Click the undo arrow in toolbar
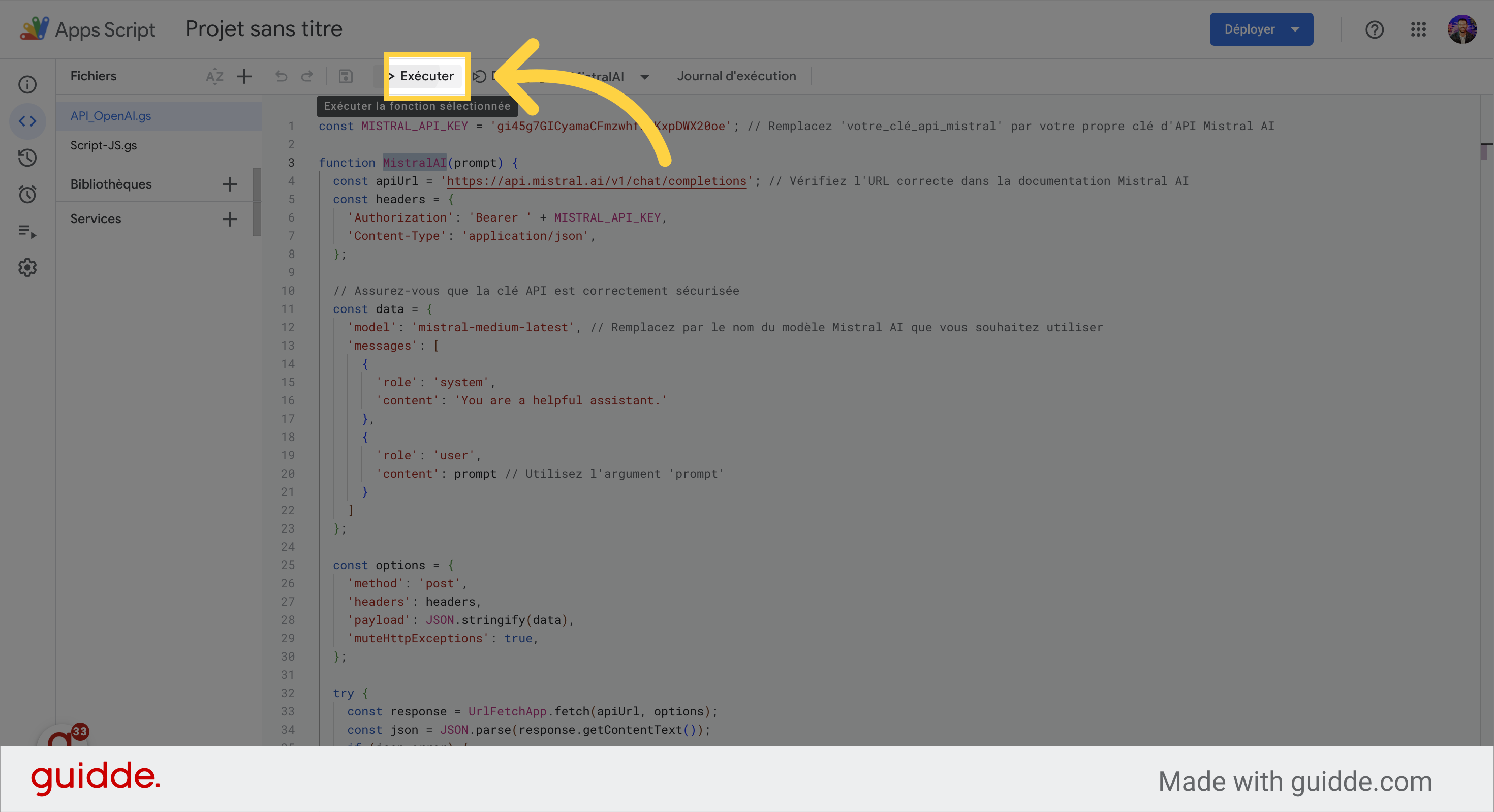The height and width of the screenshot is (812, 1494). 282,76
